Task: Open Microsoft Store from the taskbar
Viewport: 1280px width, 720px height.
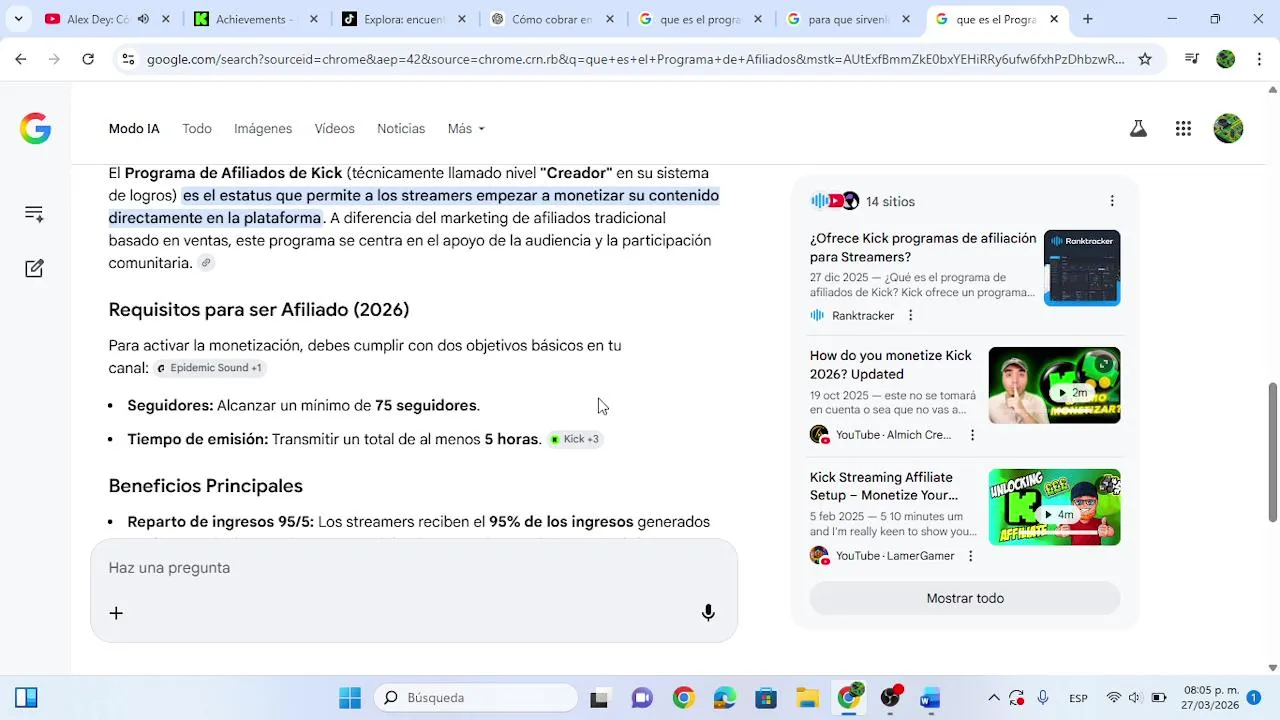Action: pos(766,698)
